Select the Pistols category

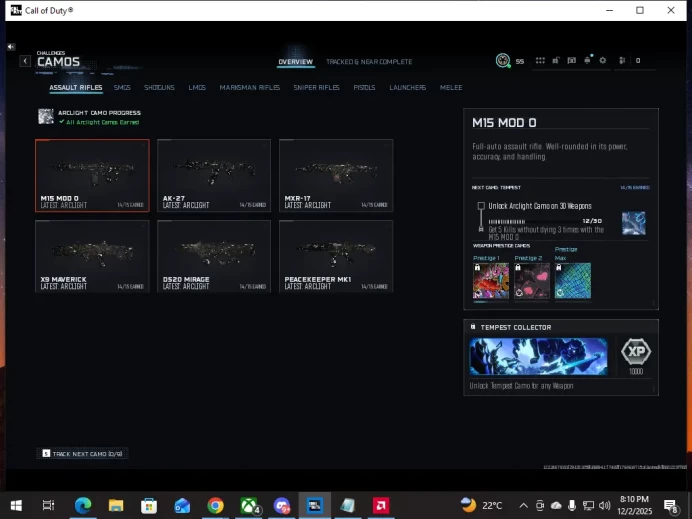point(365,87)
